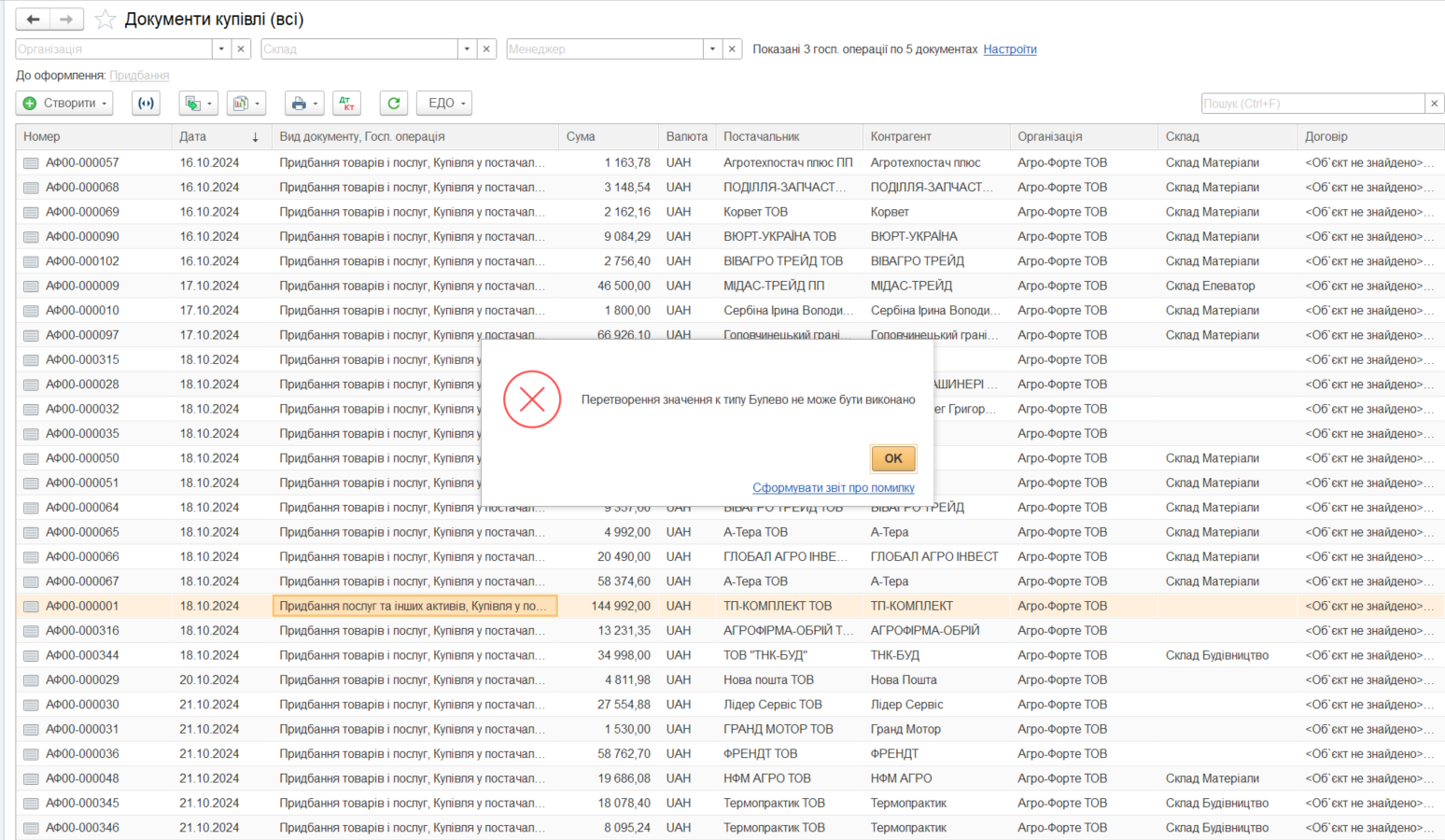Go forward with the right arrow button

click(x=66, y=20)
